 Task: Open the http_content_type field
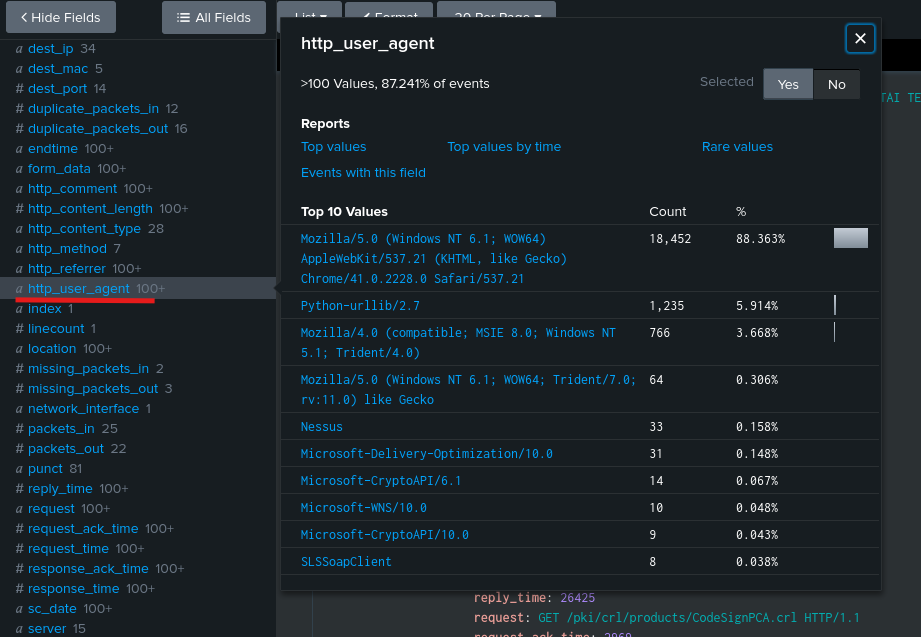click(x=85, y=229)
